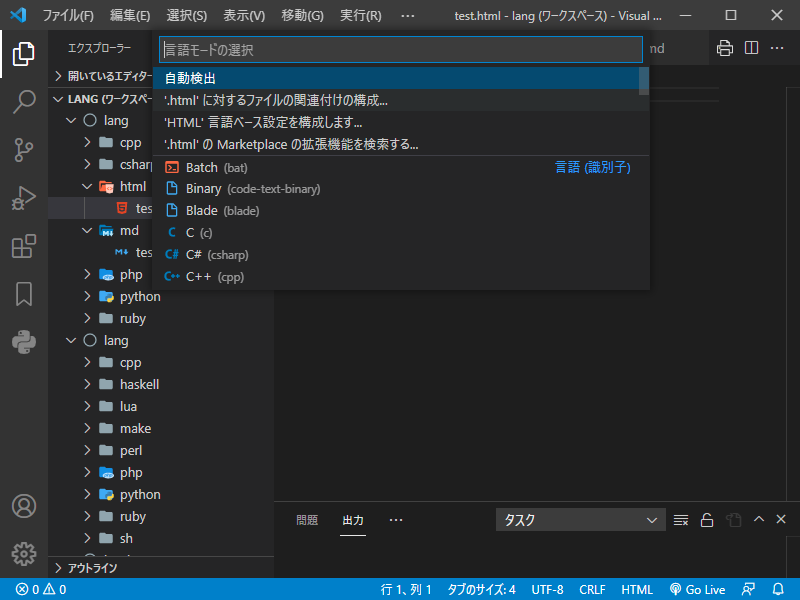Close the output panel
Image resolution: width=800 pixels, height=600 pixels.
[x=781, y=519]
